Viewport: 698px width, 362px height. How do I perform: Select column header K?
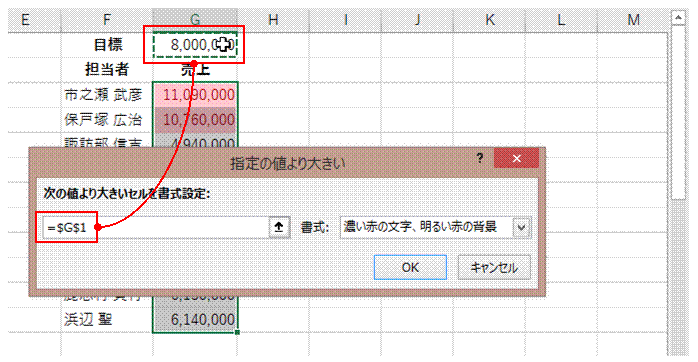click(489, 20)
